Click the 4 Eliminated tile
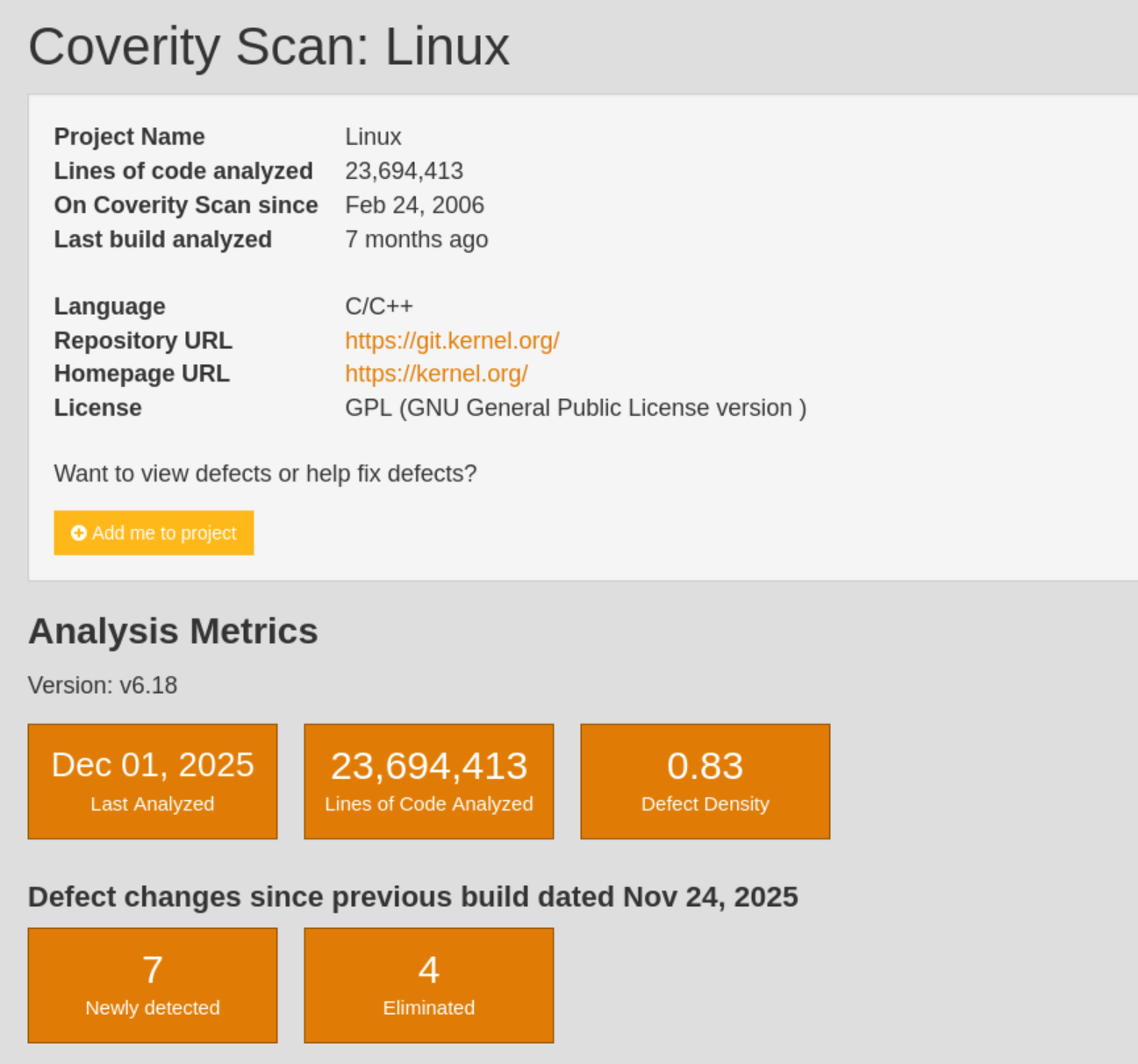 (x=429, y=986)
